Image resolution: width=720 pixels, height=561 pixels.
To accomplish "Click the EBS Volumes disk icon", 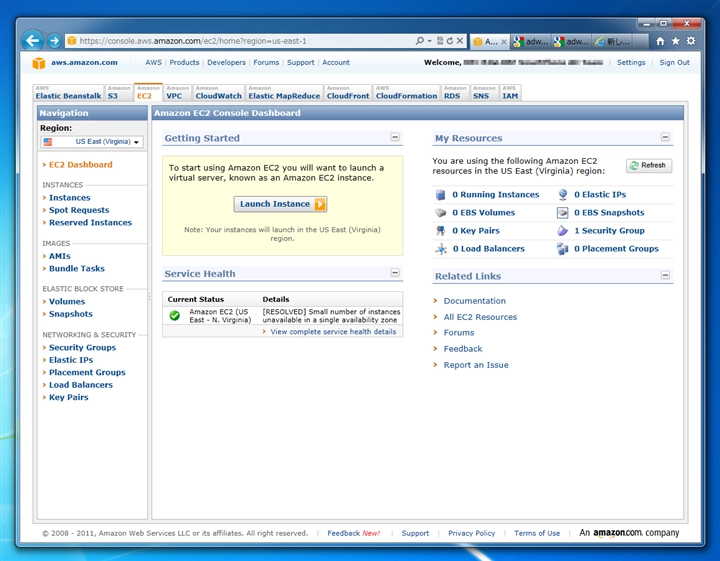I will tap(440, 213).
